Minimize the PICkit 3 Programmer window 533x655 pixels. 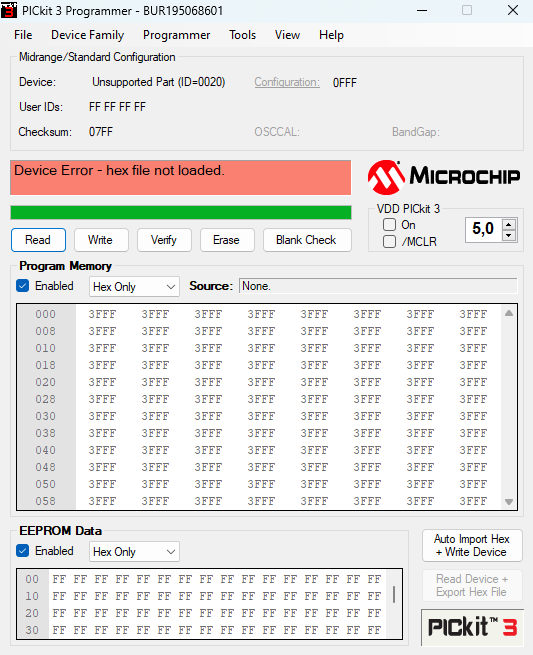tap(422, 10)
